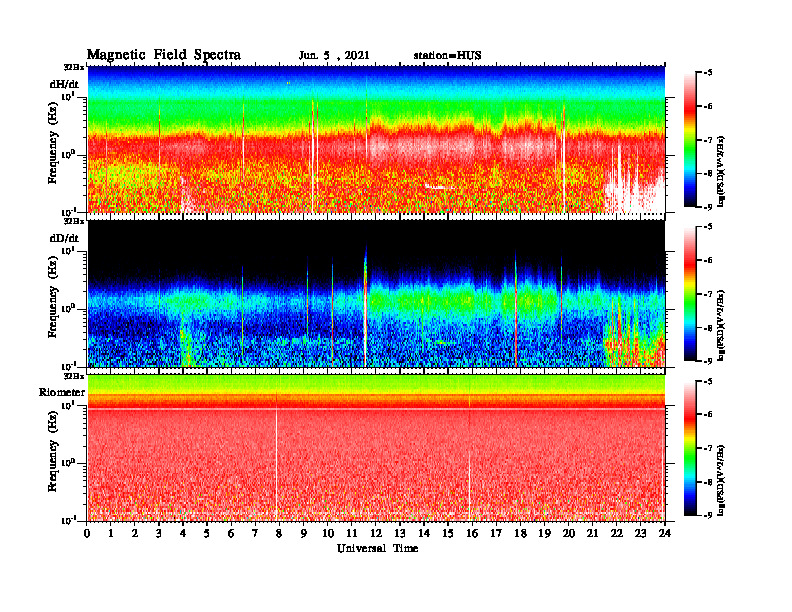This screenshot has width=792, height=612.
Task: Click the "-9" tick on dH/dt colorbar
Action: pyautogui.click(x=708, y=207)
